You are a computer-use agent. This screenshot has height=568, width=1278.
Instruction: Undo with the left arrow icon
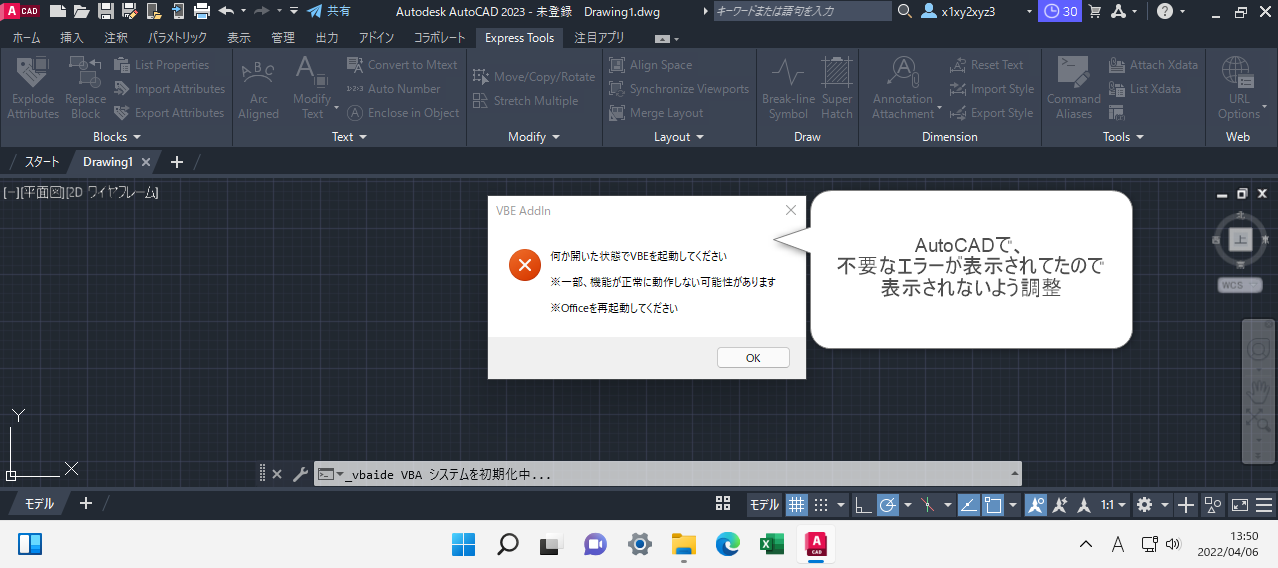tap(225, 11)
